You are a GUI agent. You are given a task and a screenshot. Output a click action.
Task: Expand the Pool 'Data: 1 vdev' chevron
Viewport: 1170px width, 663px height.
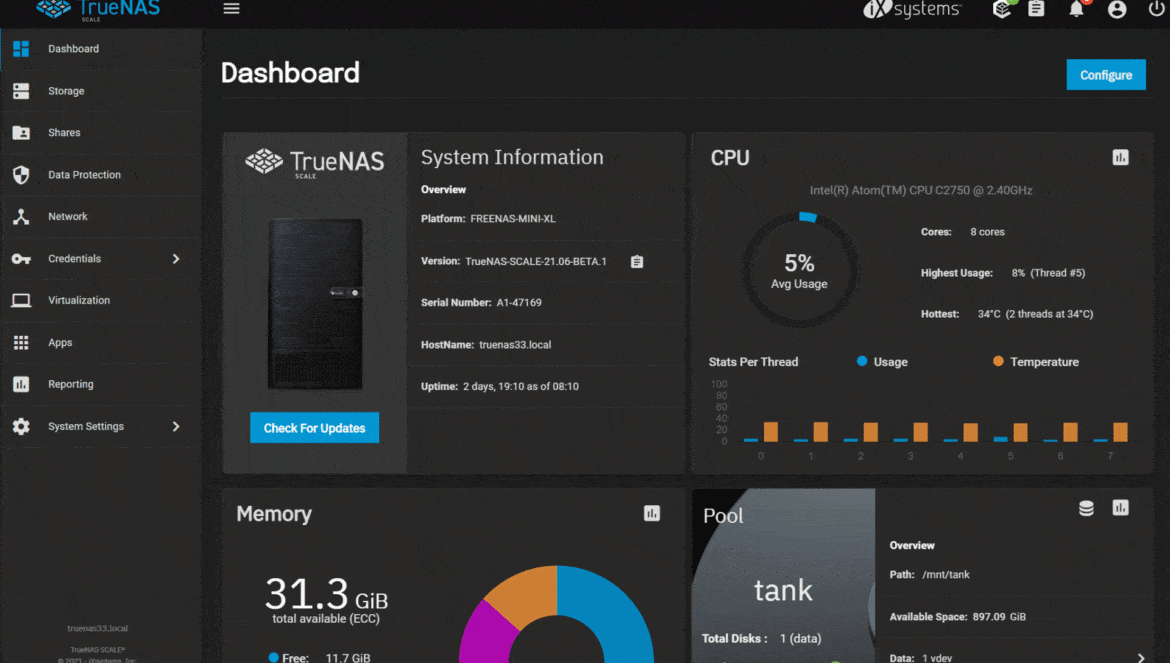coord(1140,658)
